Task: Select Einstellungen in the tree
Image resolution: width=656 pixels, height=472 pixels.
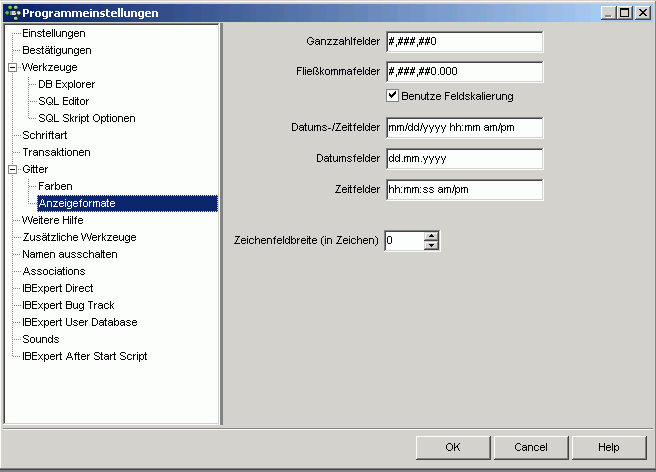Action: 54,33
